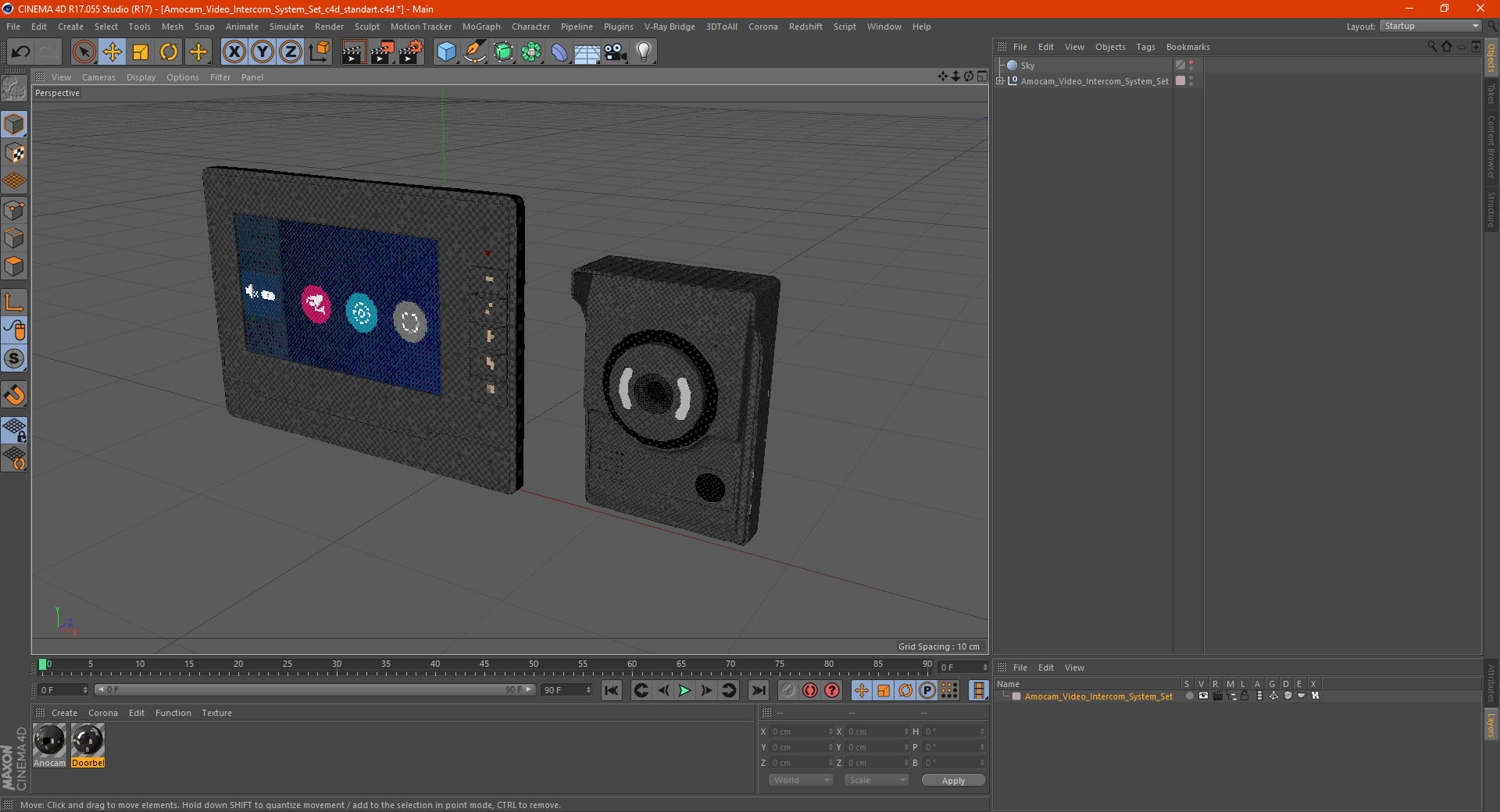This screenshot has width=1500, height=812.
Task: Toggle Snap S icon in left toolbar
Action: tap(14, 358)
